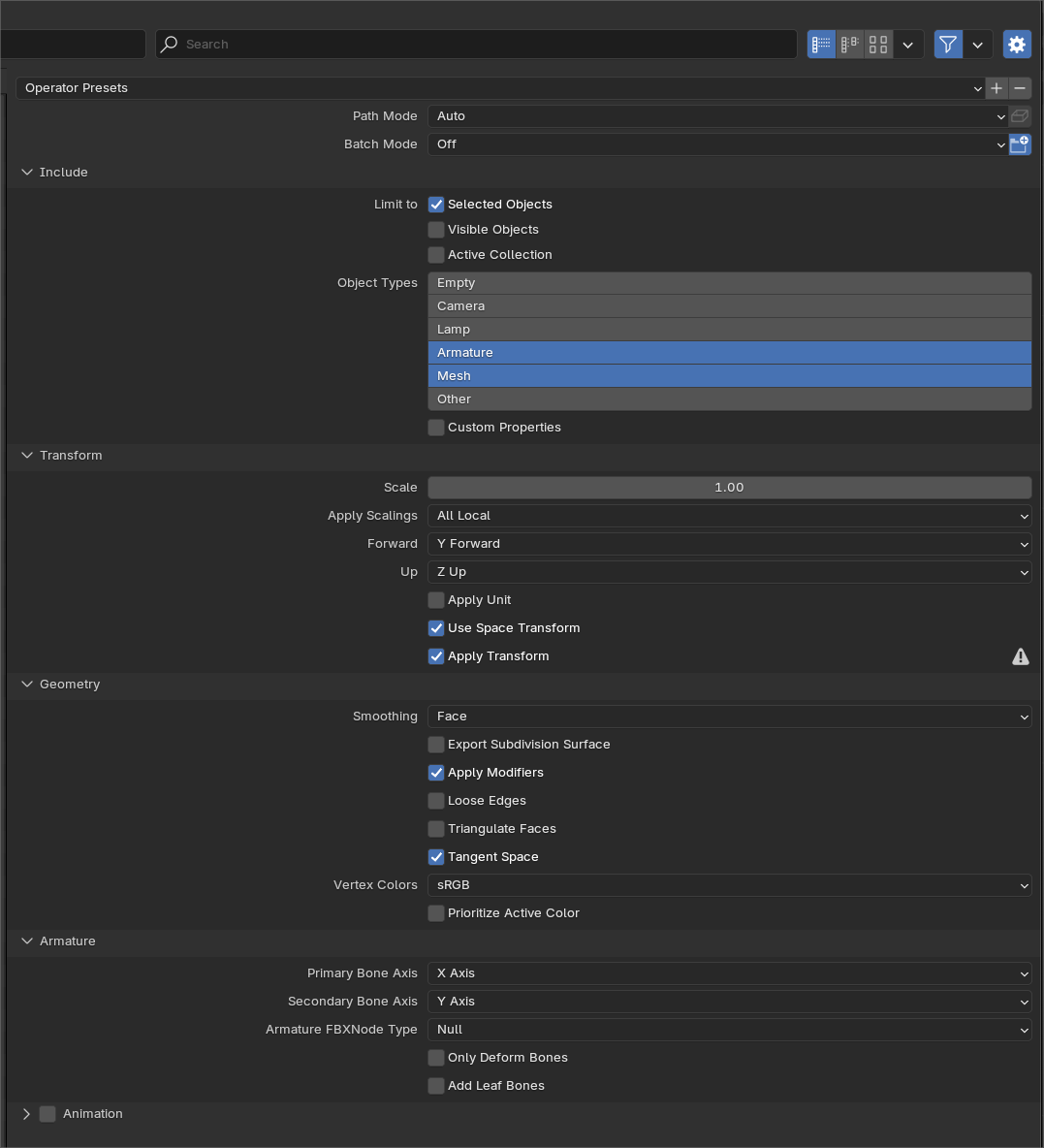The image size is (1044, 1148).
Task: Toggle the options gear icon
Action: [1017, 44]
